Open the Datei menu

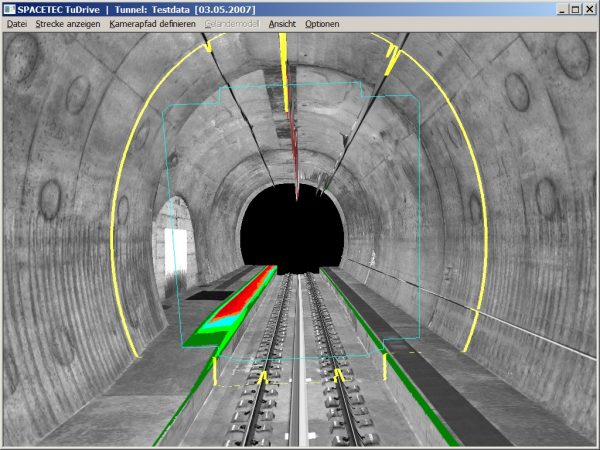tap(17, 23)
